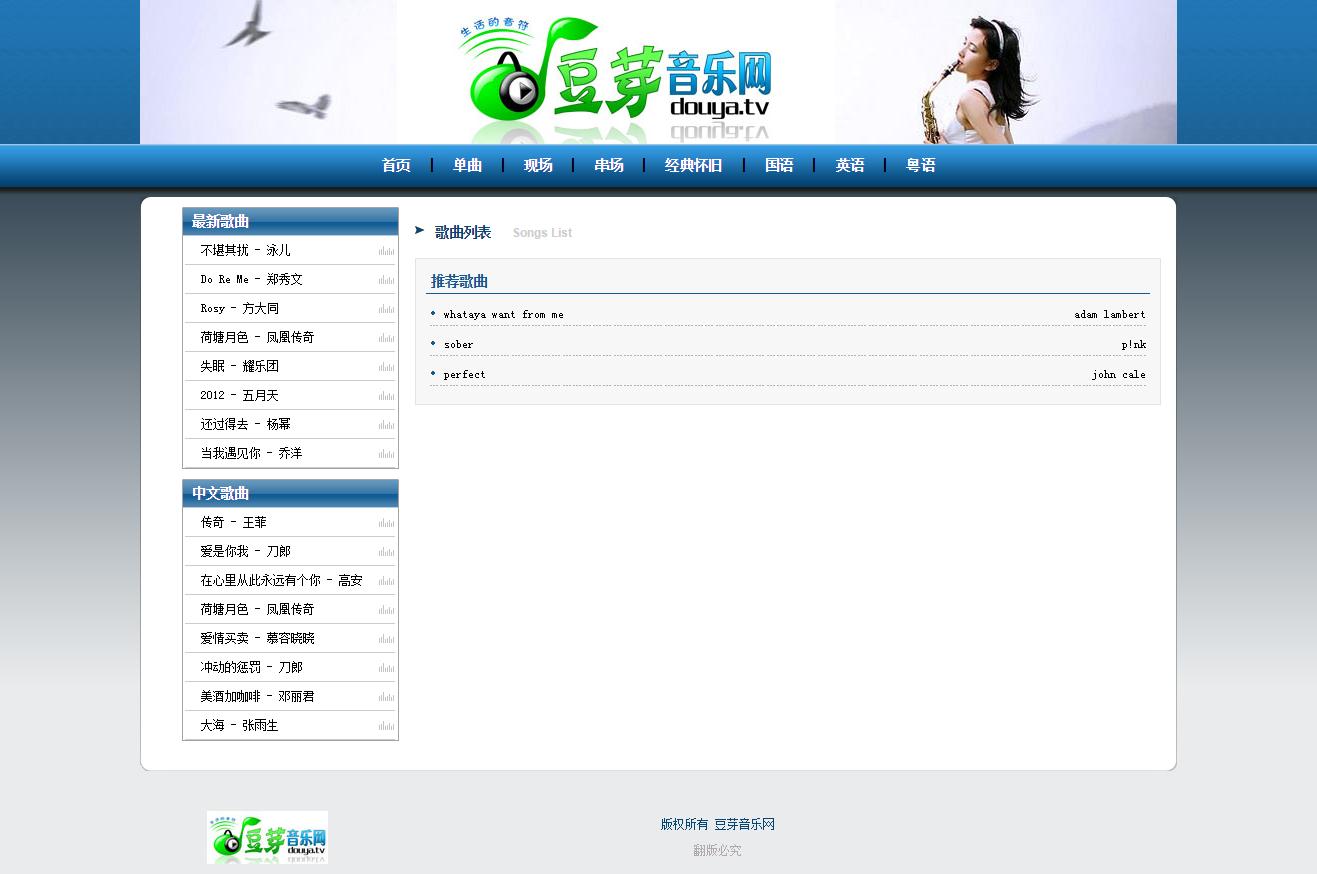Screen dimensions: 1317x874
Task: Select the song perfect by john cale
Action: tap(464, 375)
